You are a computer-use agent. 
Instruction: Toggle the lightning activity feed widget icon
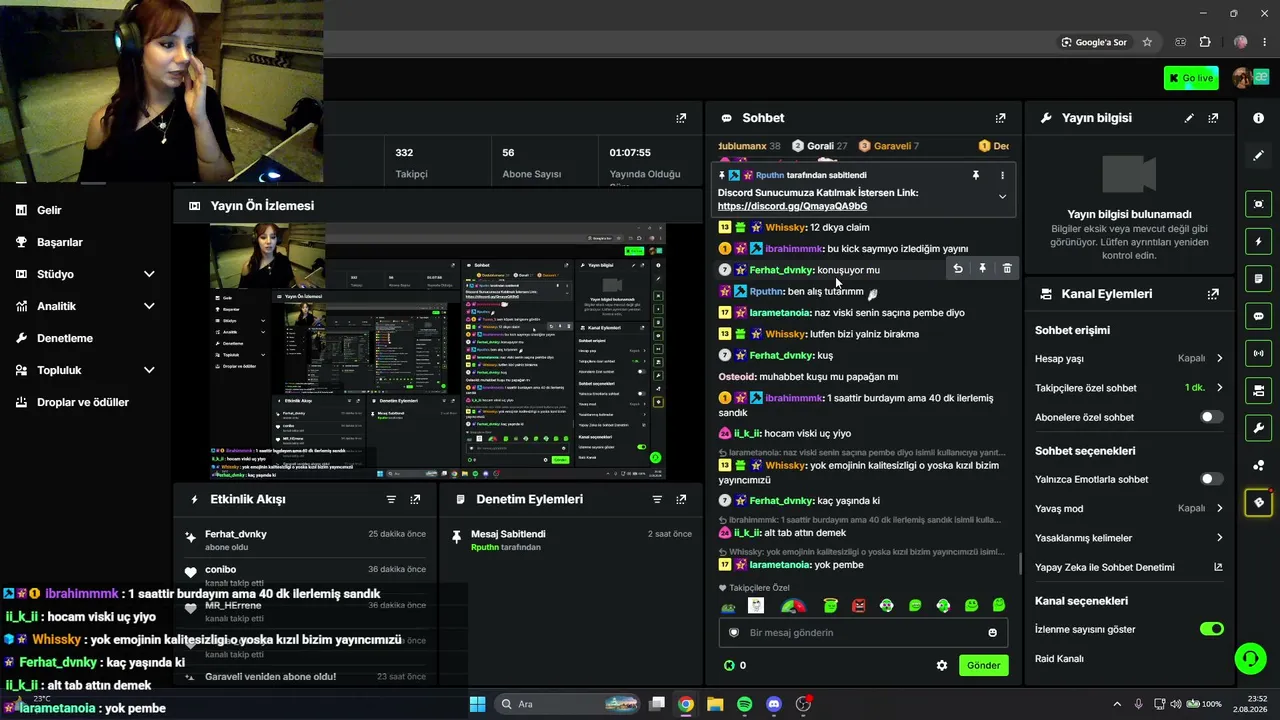1258,241
